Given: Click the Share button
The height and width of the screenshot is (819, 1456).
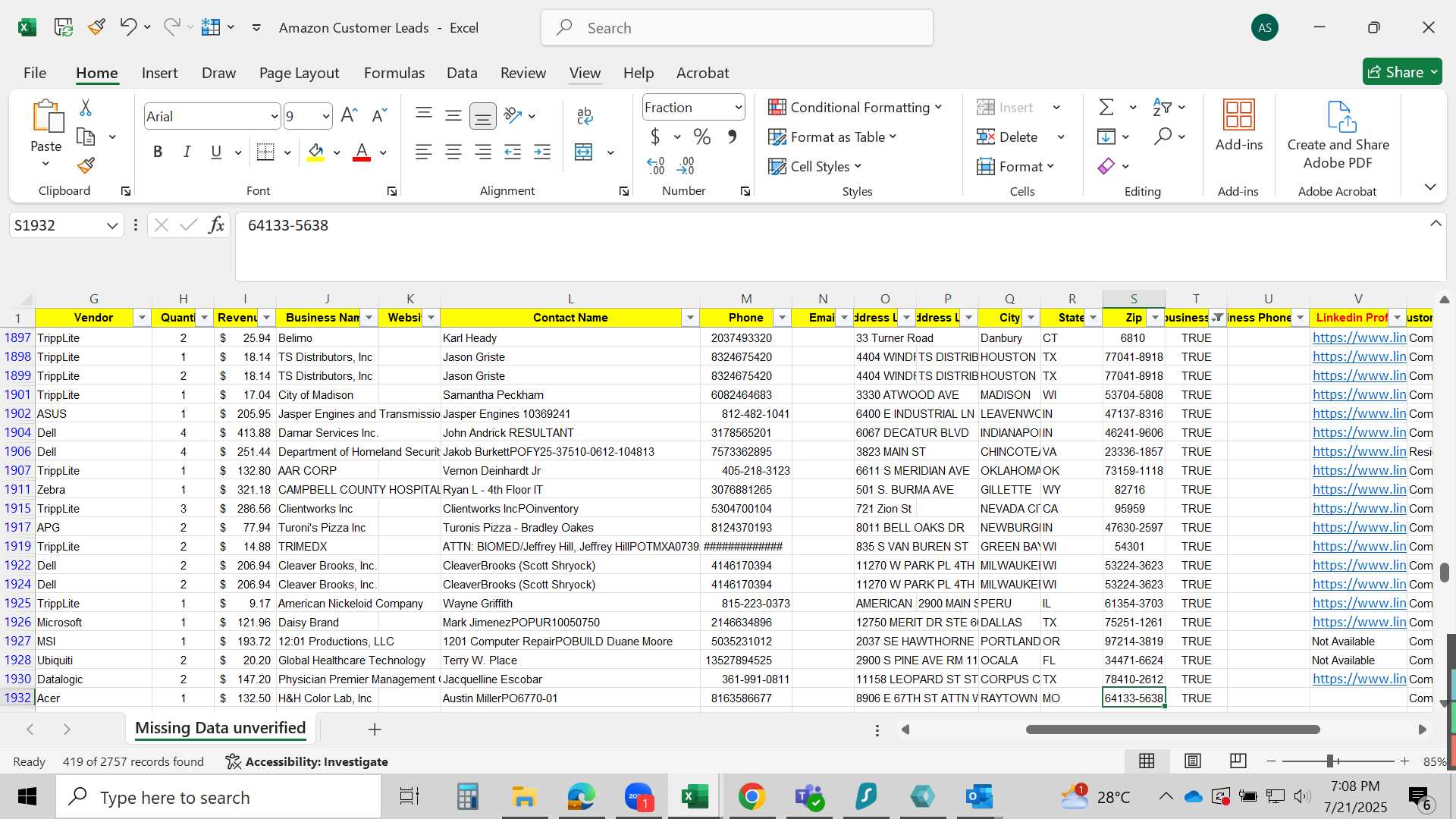Looking at the screenshot, I should click(x=1401, y=72).
